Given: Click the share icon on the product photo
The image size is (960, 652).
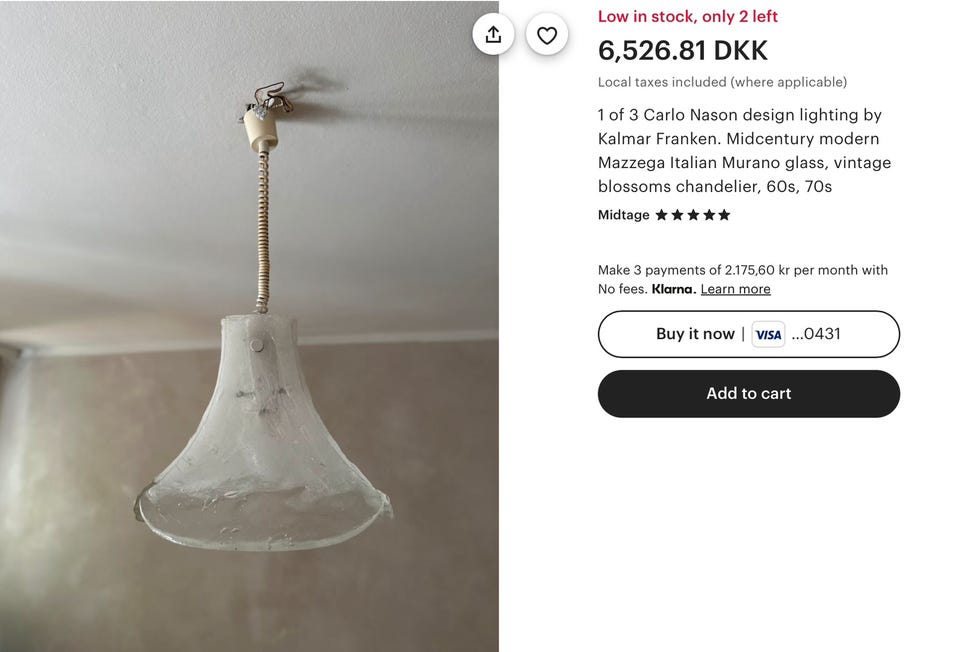Looking at the screenshot, I should (x=493, y=35).
